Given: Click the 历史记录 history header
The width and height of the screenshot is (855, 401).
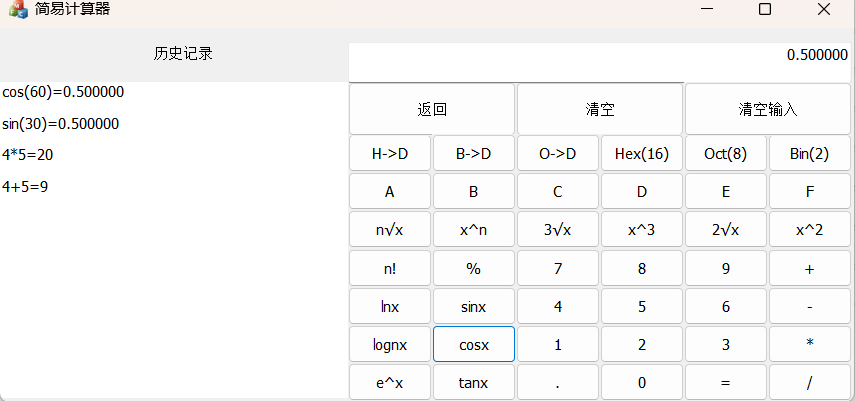Looking at the screenshot, I should [183, 54].
